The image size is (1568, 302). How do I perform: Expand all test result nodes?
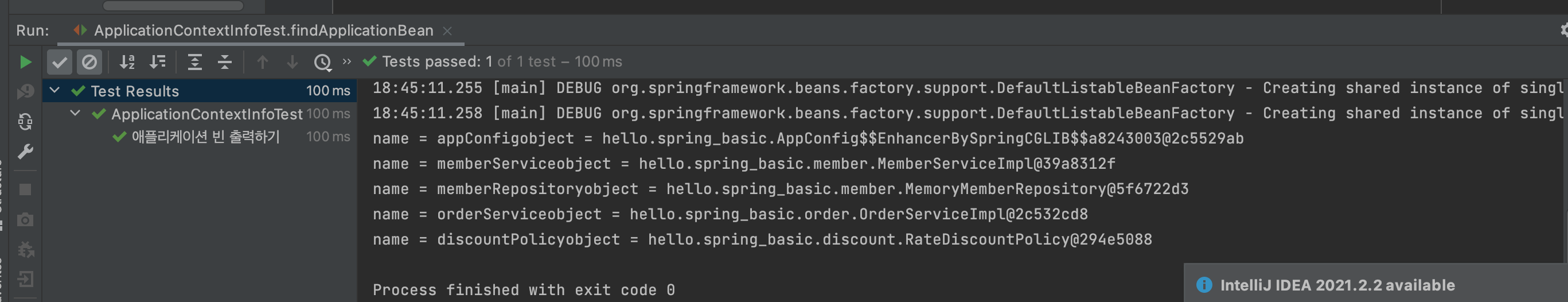pyautogui.click(x=195, y=62)
